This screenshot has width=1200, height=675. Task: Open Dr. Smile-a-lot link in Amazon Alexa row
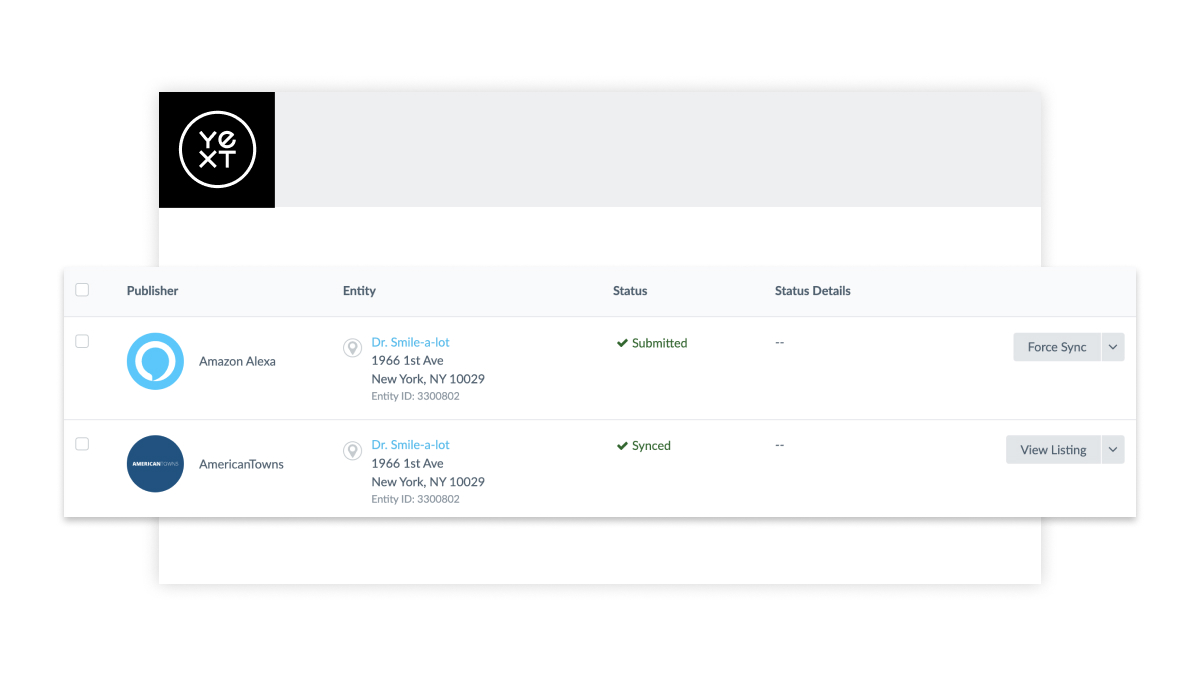click(x=411, y=342)
